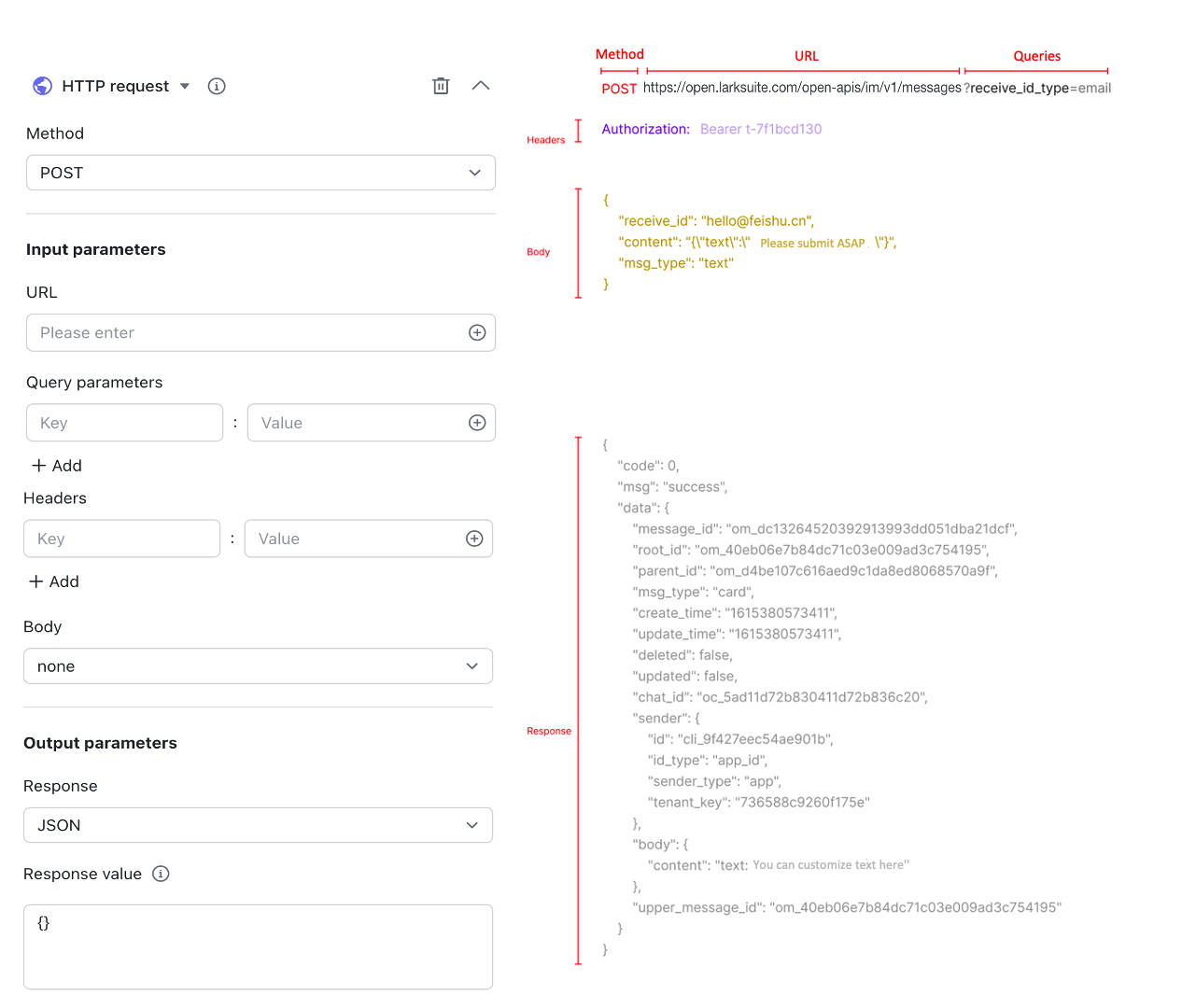Image resolution: width=1182 pixels, height=1008 pixels.
Task: Open the info icon beside HTTP request
Action: [217, 86]
